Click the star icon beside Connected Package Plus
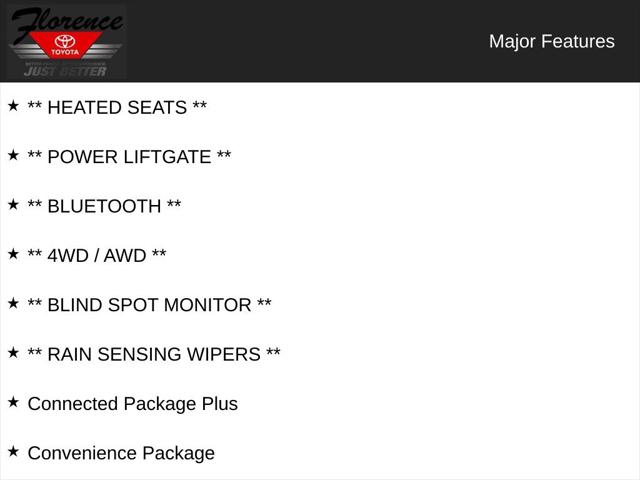The height and width of the screenshot is (480, 640). (x=13, y=402)
